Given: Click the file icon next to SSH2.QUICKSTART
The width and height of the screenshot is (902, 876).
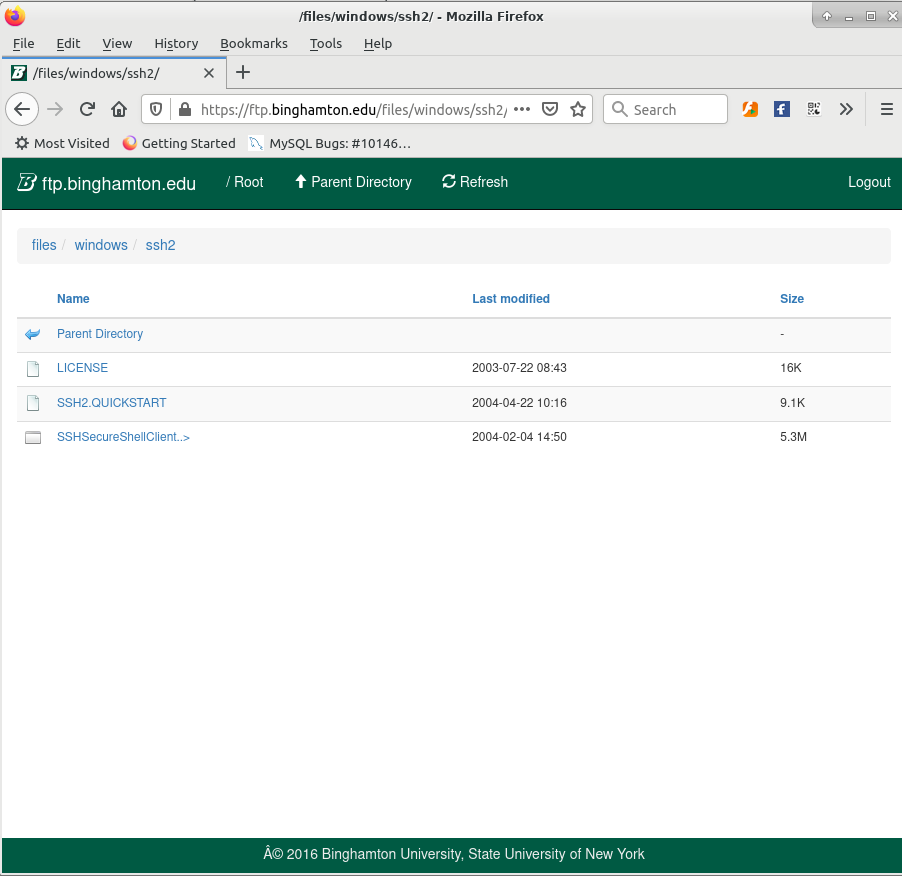Looking at the screenshot, I should pyautogui.click(x=33, y=403).
